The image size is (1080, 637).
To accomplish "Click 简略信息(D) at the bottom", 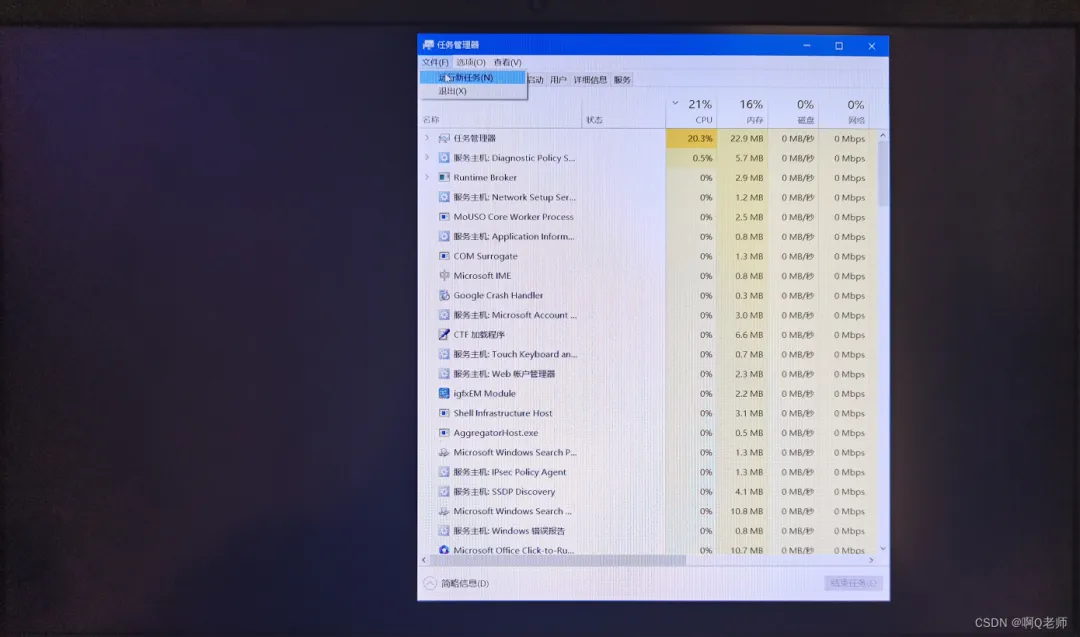I will click(x=458, y=582).
